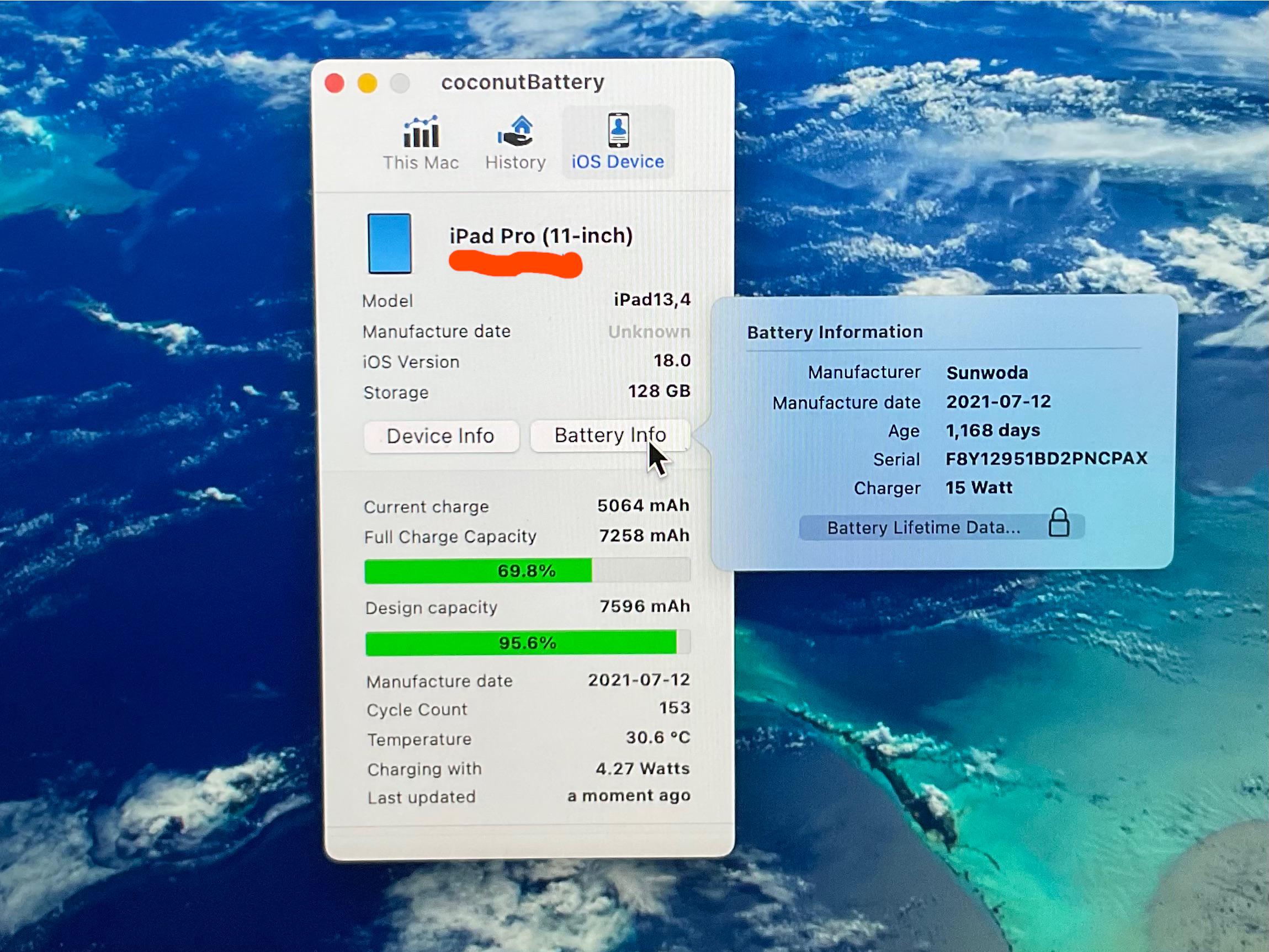1269x952 pixels.
Task: Click the lock icon on Battery Lifetime Data
Action: (1060, 526)
